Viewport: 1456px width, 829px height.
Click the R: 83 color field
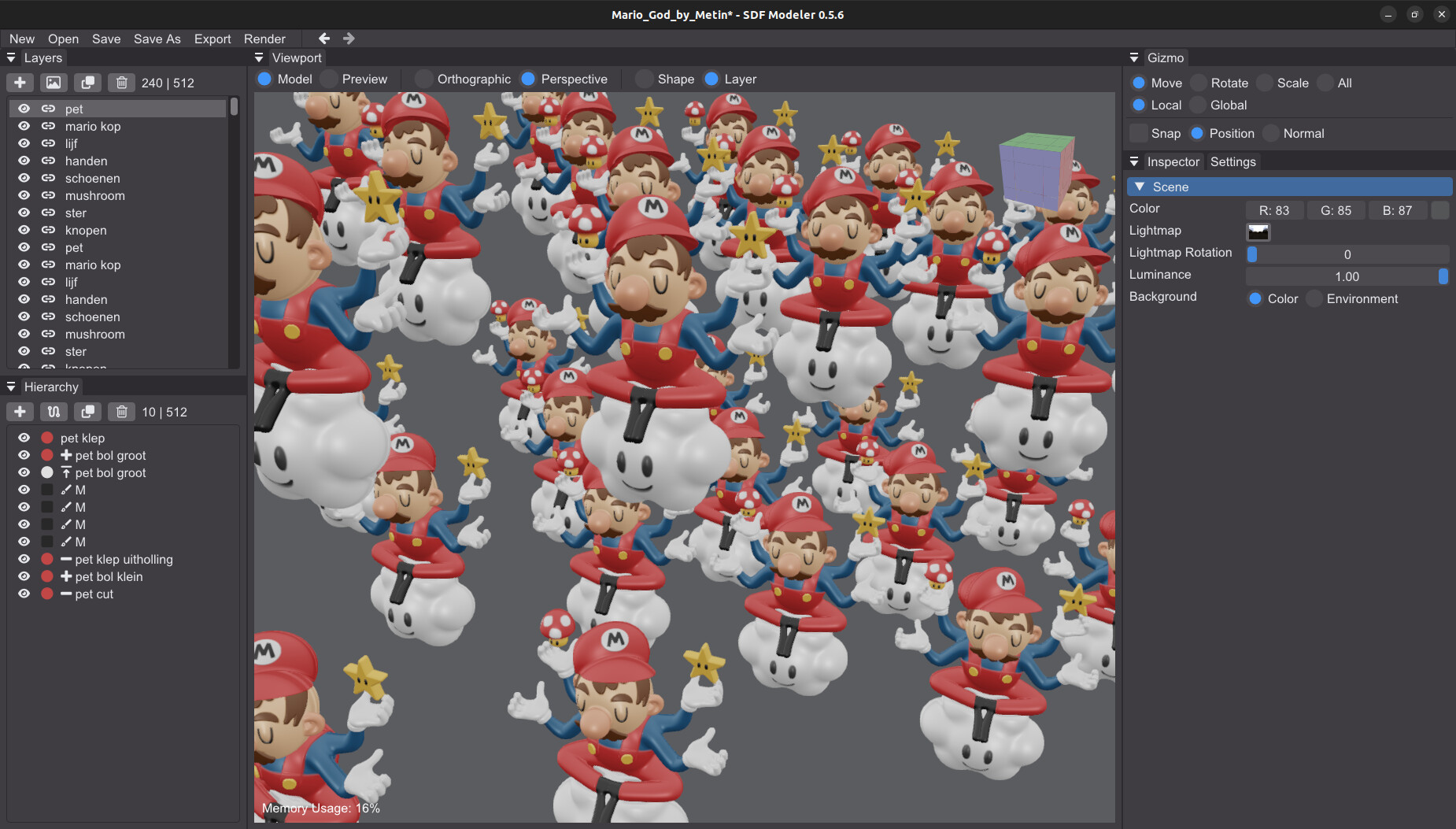[1274, 210]
